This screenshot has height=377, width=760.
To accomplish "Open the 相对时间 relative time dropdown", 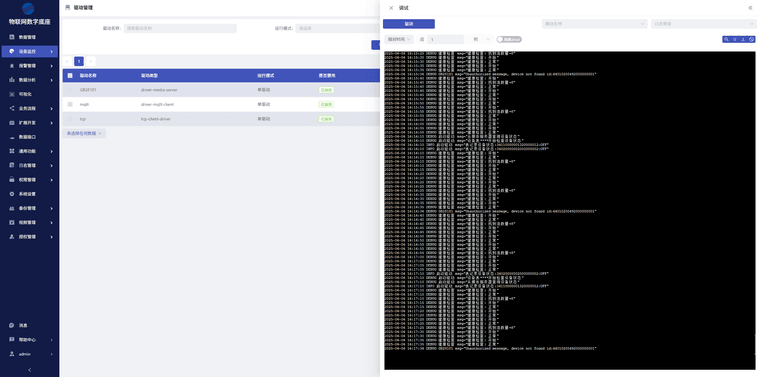I will 398,39.
